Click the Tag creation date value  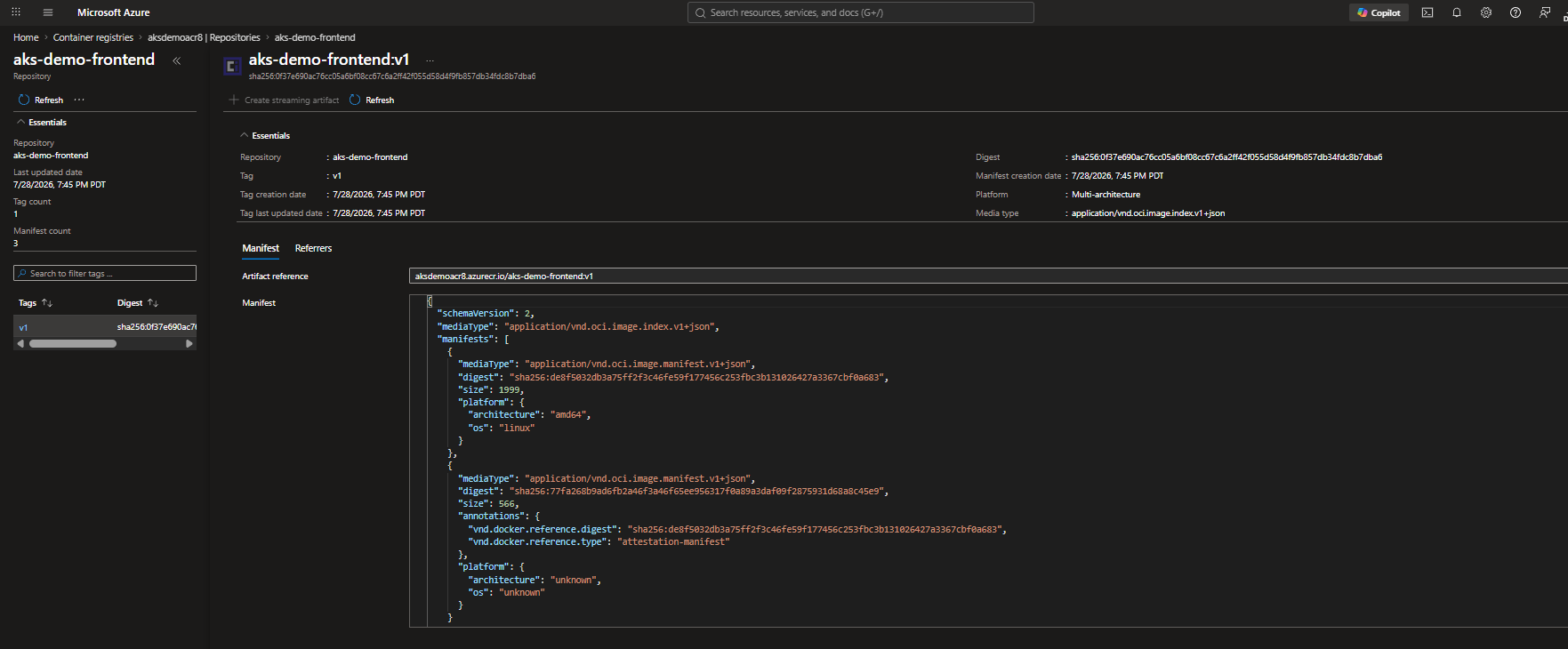tap(379, 195)
